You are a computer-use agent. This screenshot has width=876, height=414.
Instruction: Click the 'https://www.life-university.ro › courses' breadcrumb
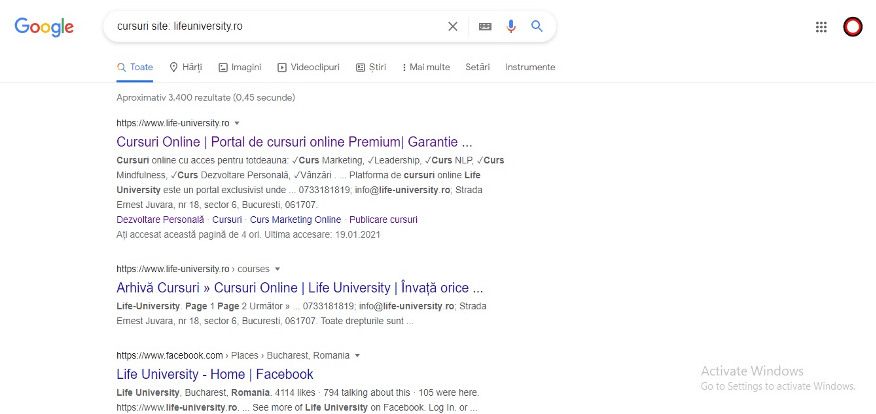click(193, 269)
